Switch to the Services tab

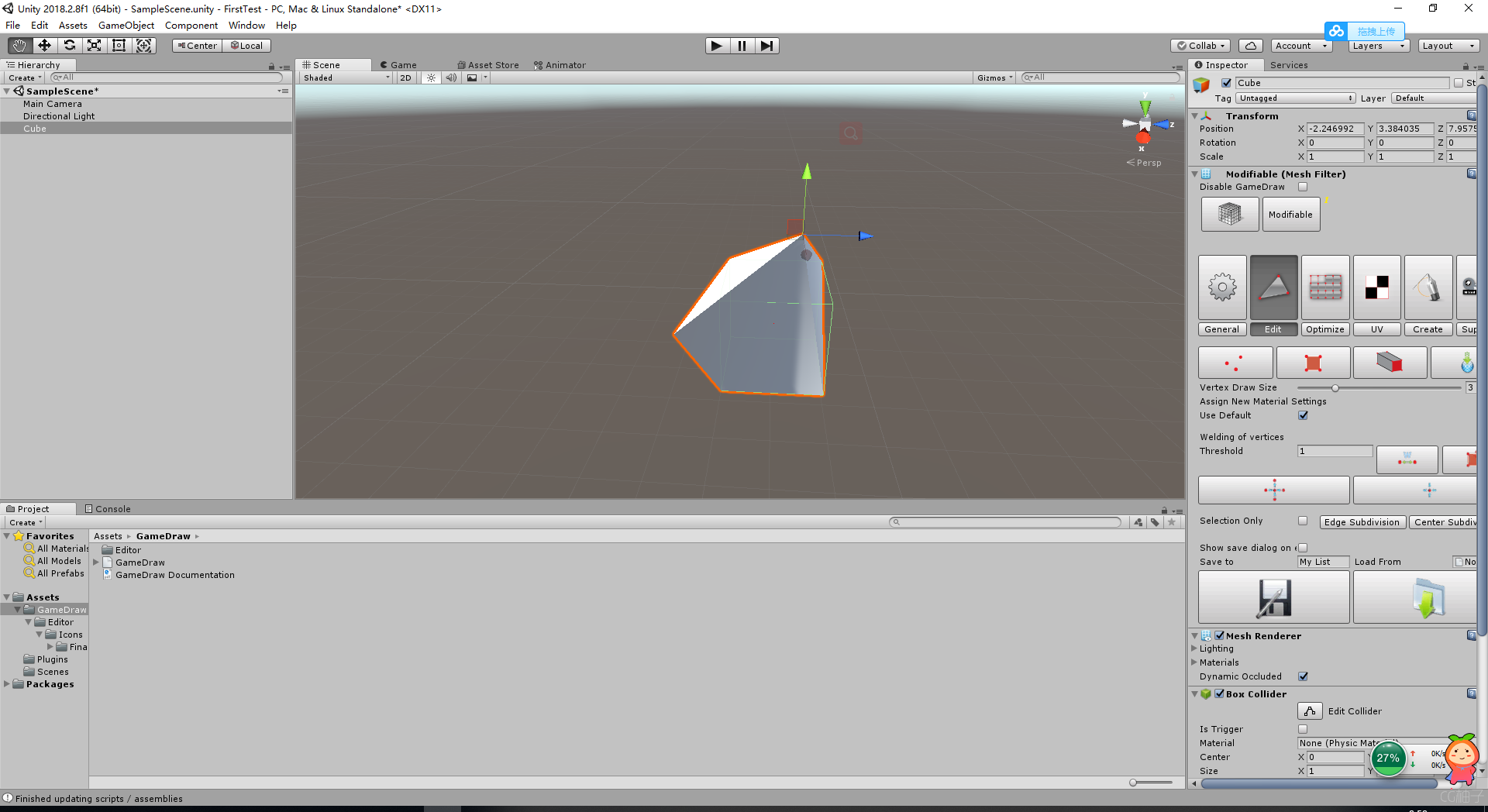[1289, 65]
